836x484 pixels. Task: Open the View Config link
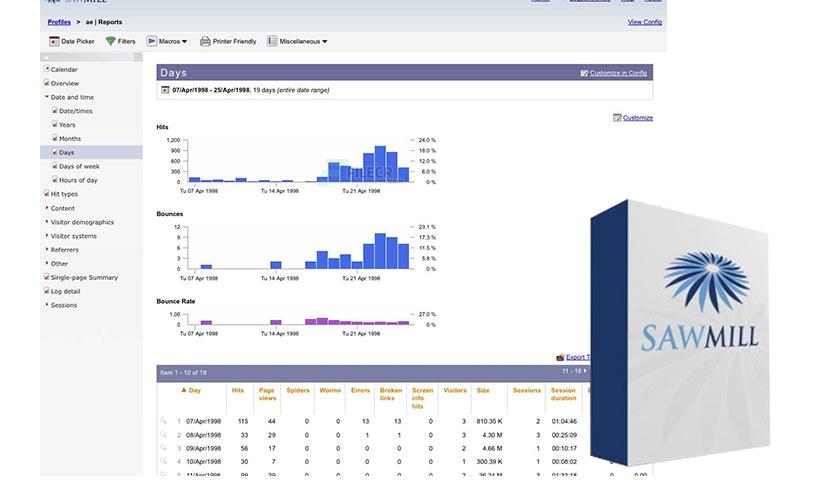point(645,22)
